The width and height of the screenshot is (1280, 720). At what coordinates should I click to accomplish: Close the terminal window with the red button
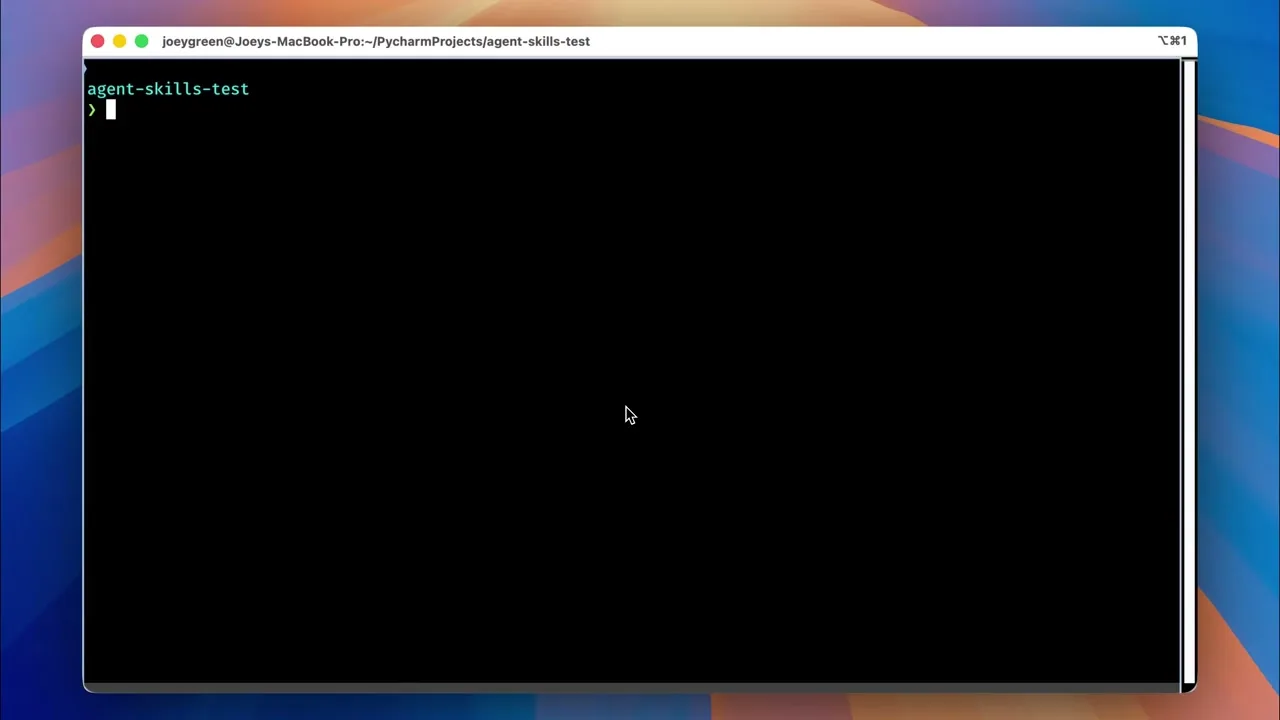click(97, 41)
